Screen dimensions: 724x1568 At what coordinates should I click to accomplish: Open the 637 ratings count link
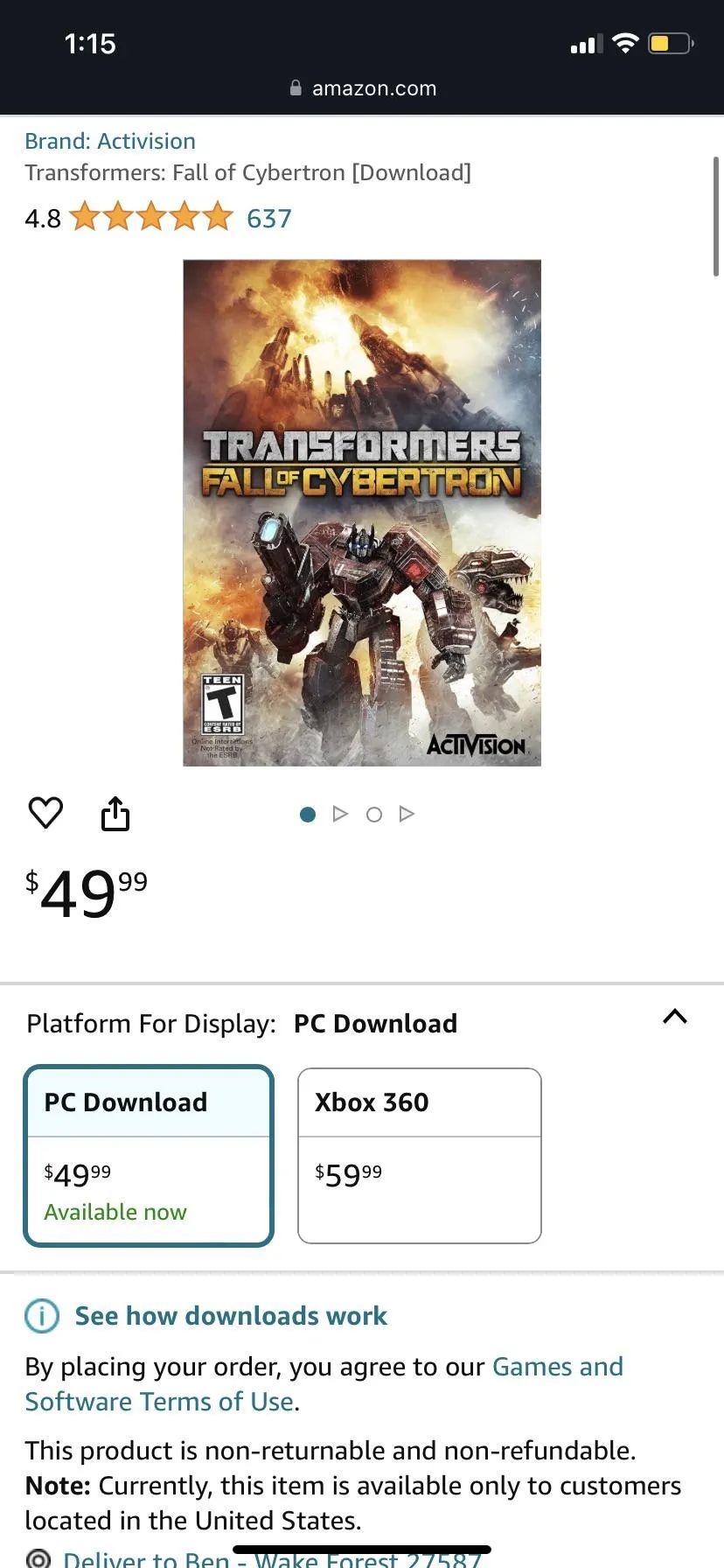[269, 218]
